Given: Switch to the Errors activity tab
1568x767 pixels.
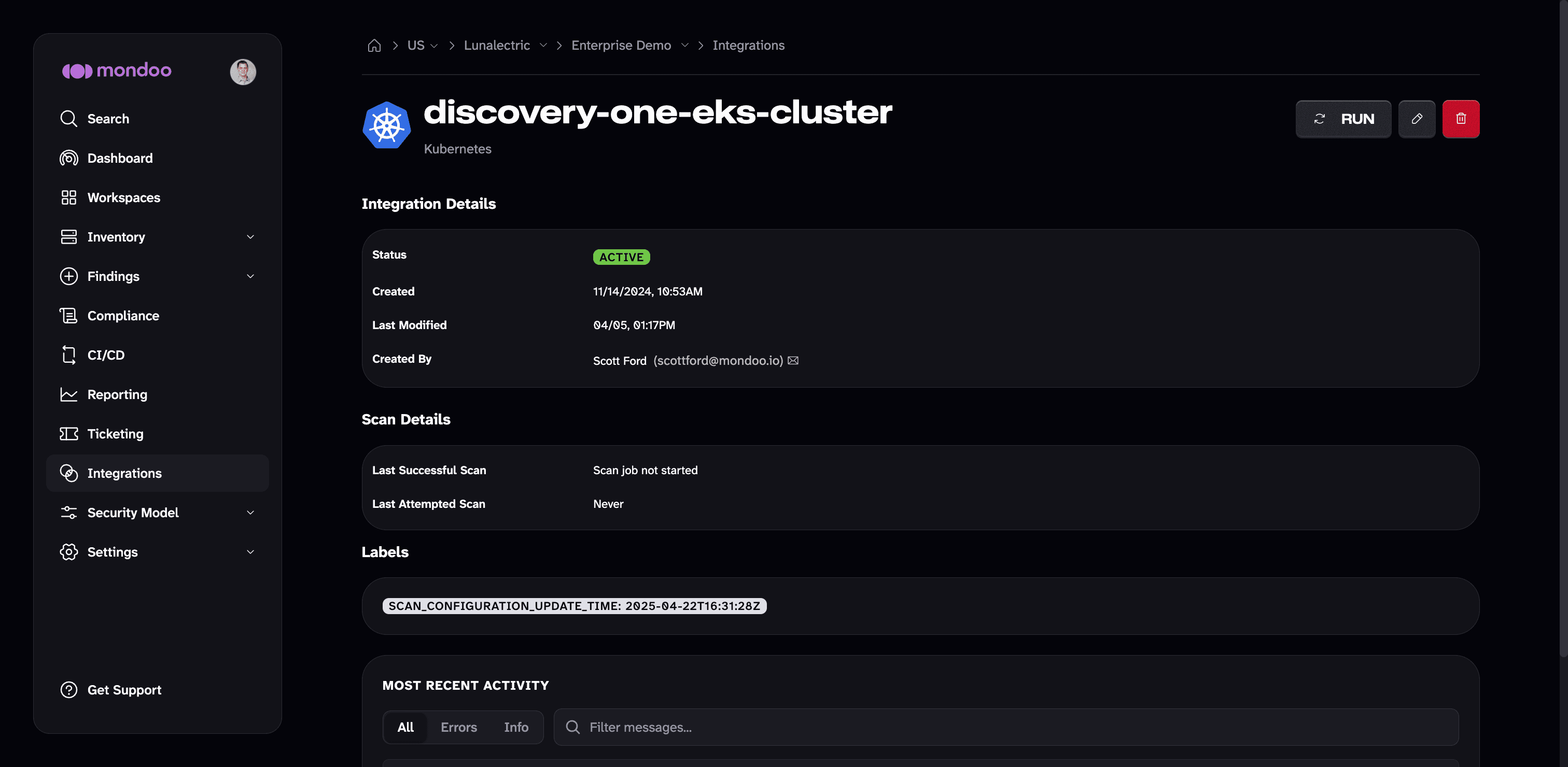Looking at the screenshot, I should click(458, 728).
